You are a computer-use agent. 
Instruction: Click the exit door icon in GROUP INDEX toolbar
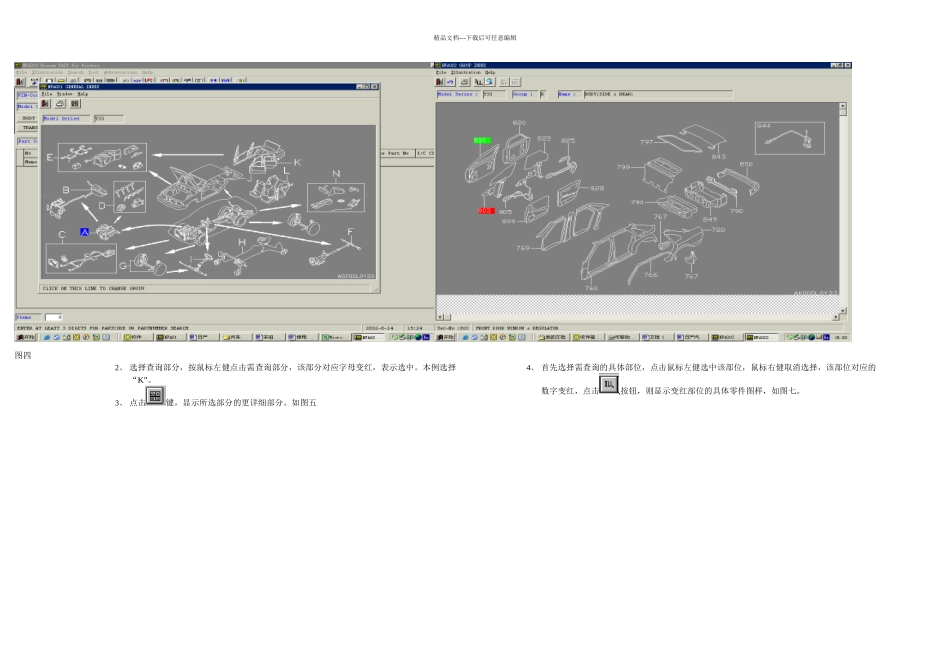tap(440, 82)
